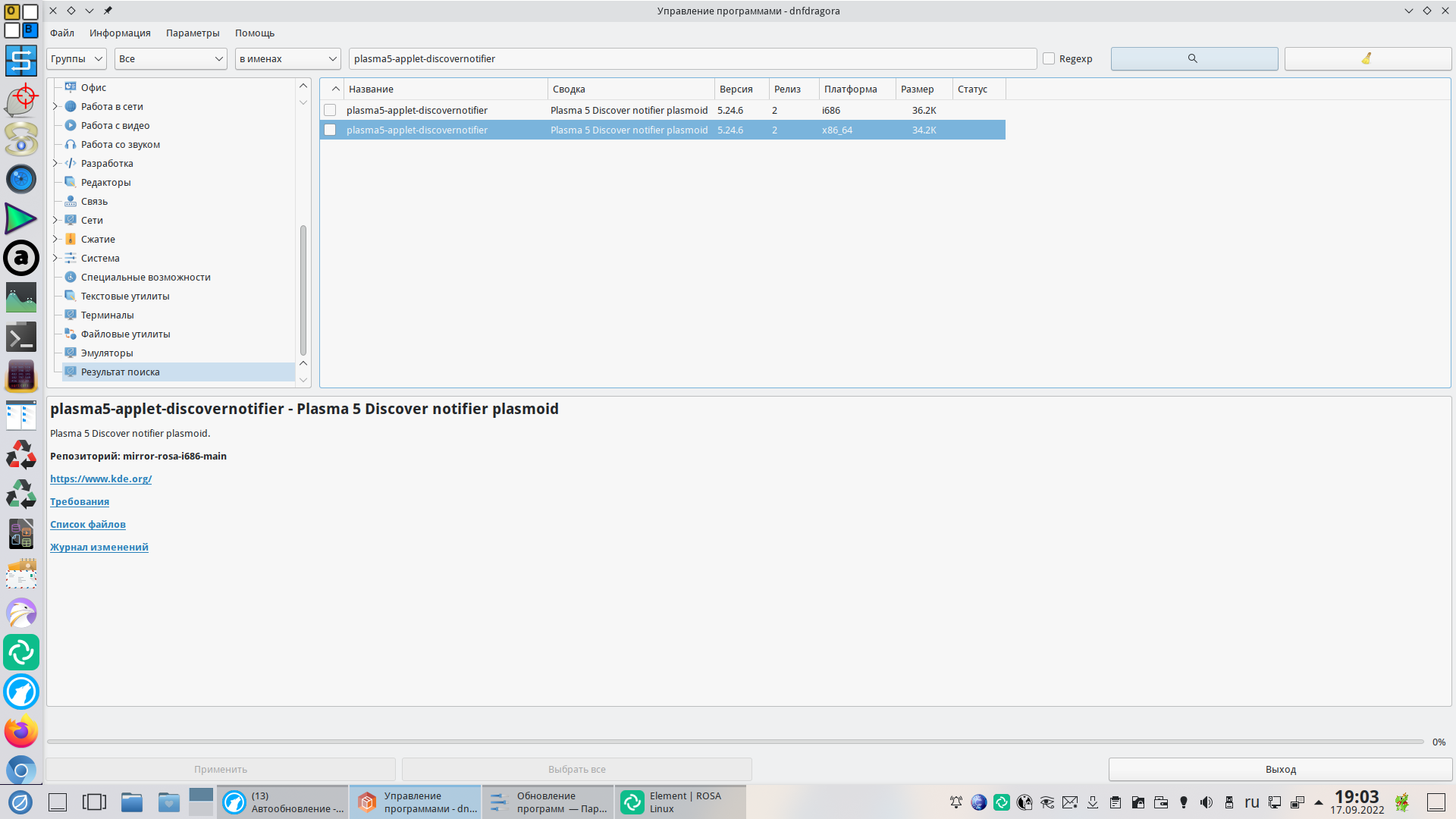Open the Информация menu
Viewport: 1456px width, 819px height.
[120, 33]
